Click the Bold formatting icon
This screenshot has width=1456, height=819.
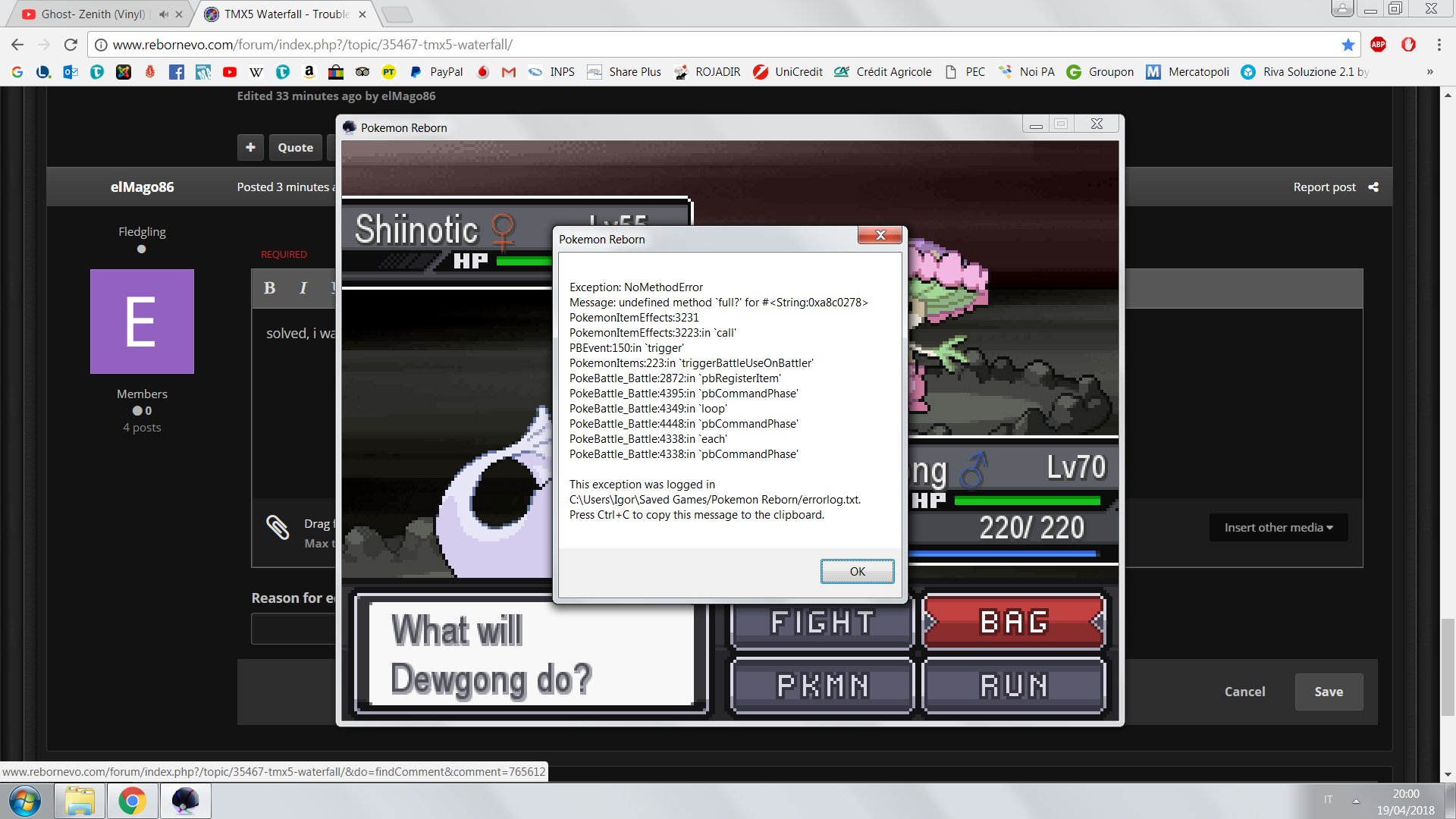pyautogui.click(x=269, y=288)
